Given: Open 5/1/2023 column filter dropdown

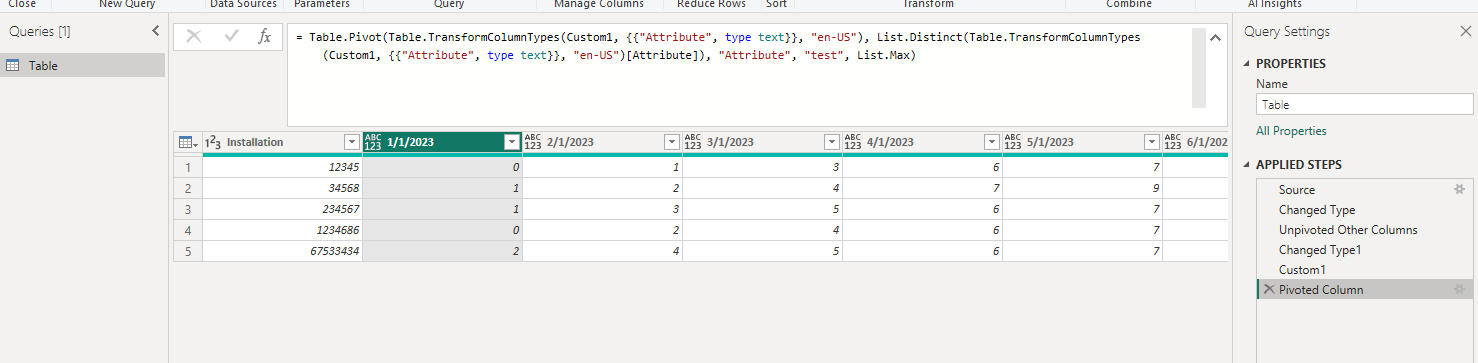Looking at the screenshot, I should (x=1151, y=142).
